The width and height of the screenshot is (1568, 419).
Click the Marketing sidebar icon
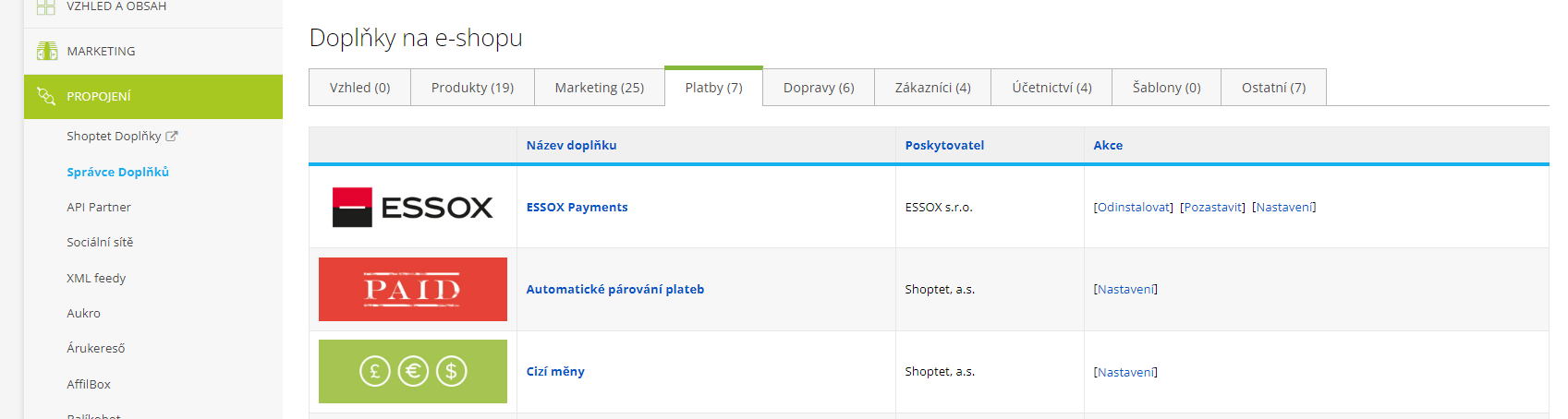(46, 51)
